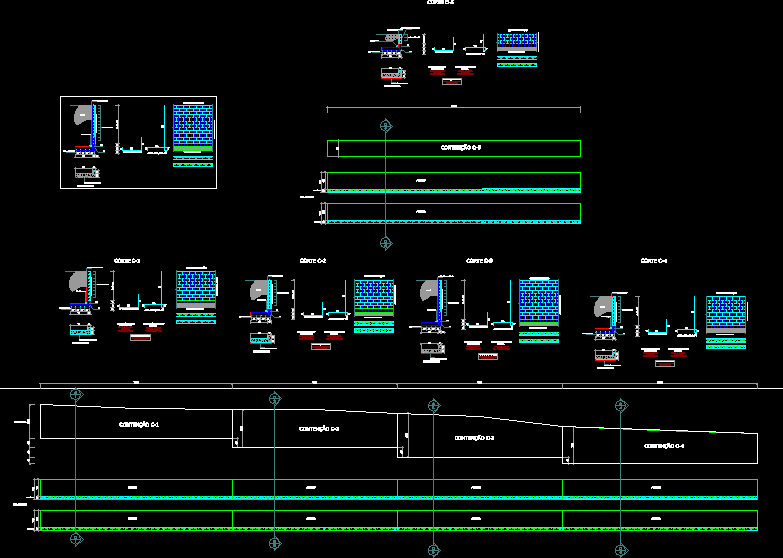This screenshot has width=783, height=558.
Task: Select the CORTE C-1 section title
Action: pyautogui.click(x=128, y=261)
